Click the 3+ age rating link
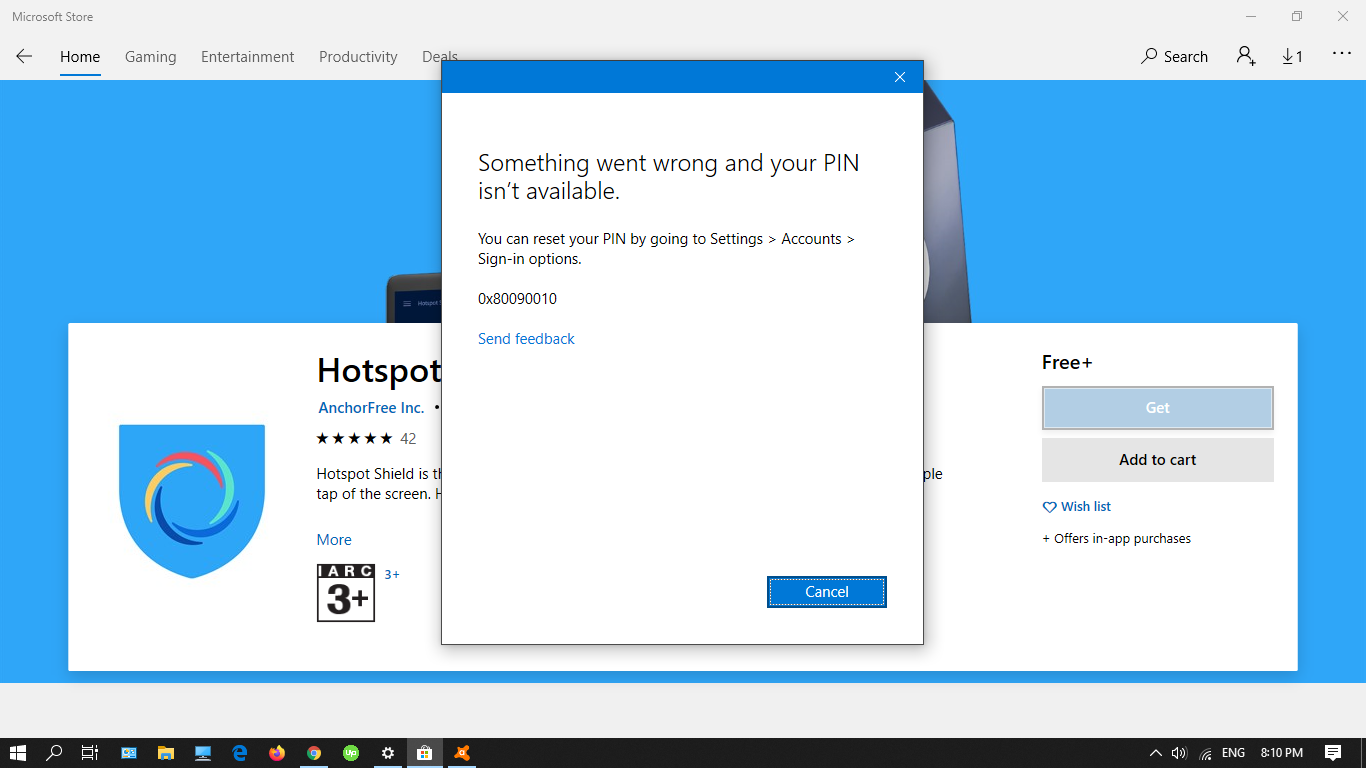 (x=392, y=575)
